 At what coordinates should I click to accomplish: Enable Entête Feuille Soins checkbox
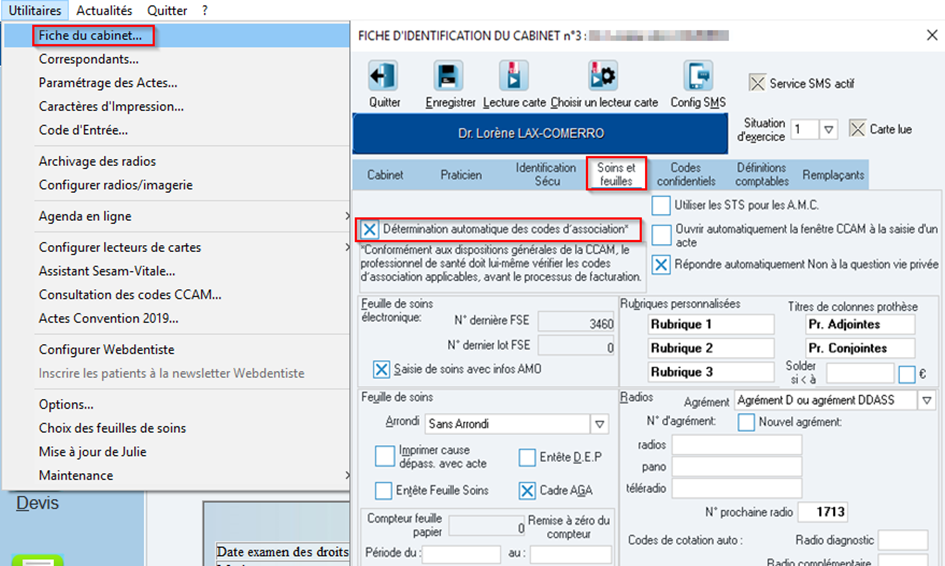(x=383, y=491)
